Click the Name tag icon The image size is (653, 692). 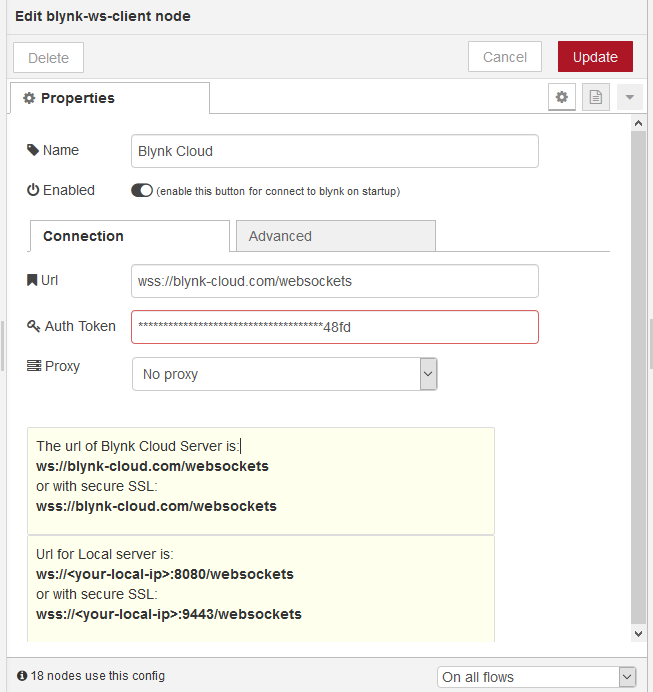pyautogui.click(x=33, y=150)
